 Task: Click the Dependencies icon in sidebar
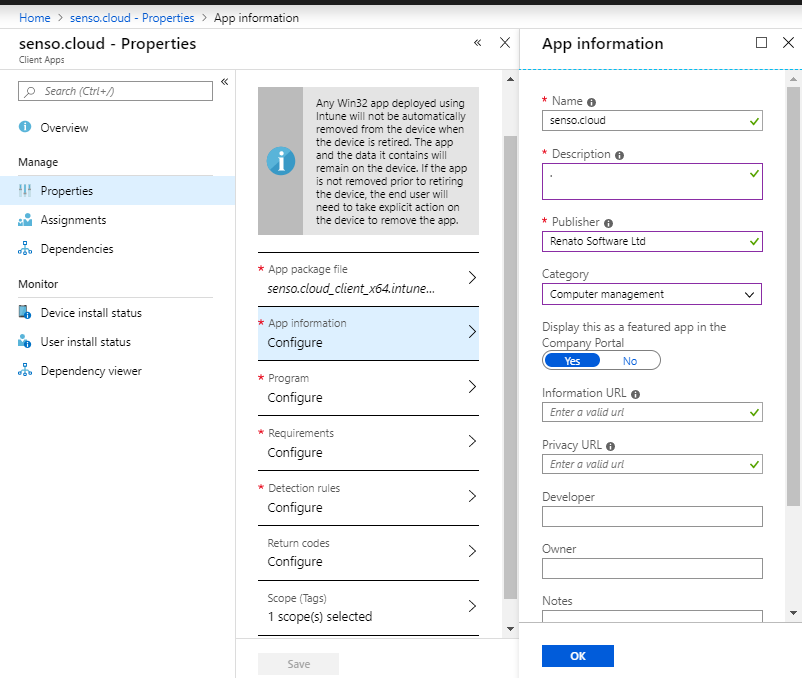point(25,249)
